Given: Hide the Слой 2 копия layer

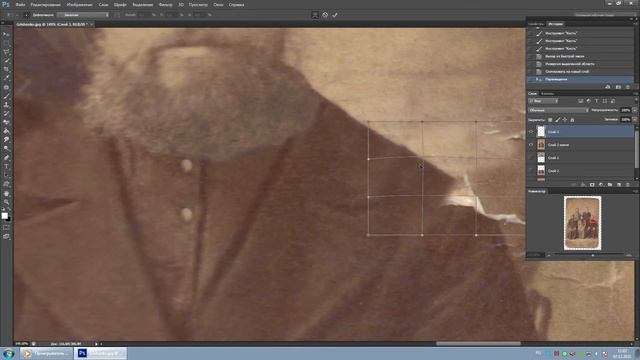Looking at the screenshot, I should coord(531,144).
